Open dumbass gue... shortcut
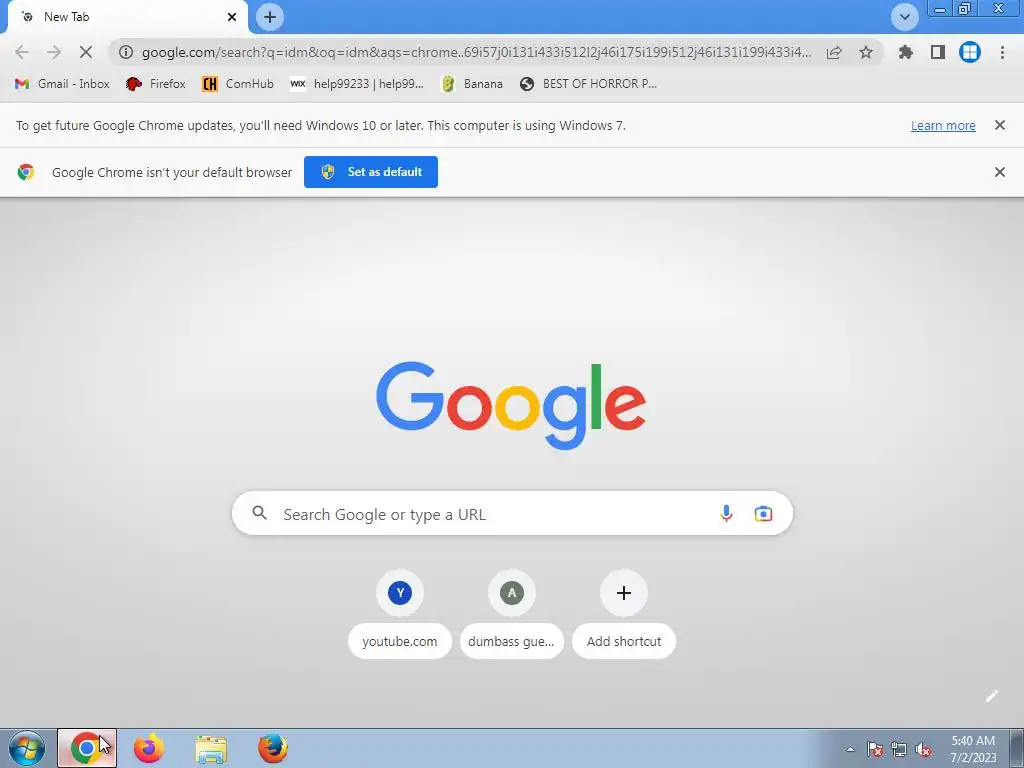 point(511,614)
